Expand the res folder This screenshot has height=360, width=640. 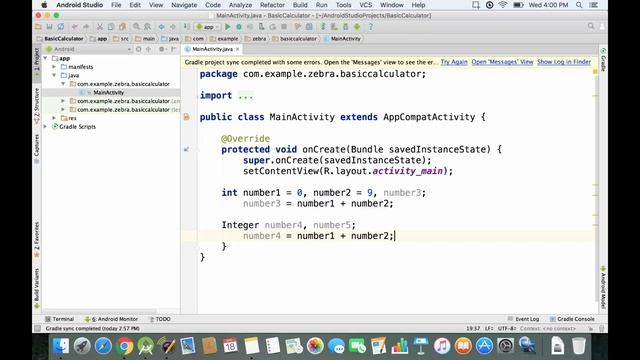tap(54, 118)
